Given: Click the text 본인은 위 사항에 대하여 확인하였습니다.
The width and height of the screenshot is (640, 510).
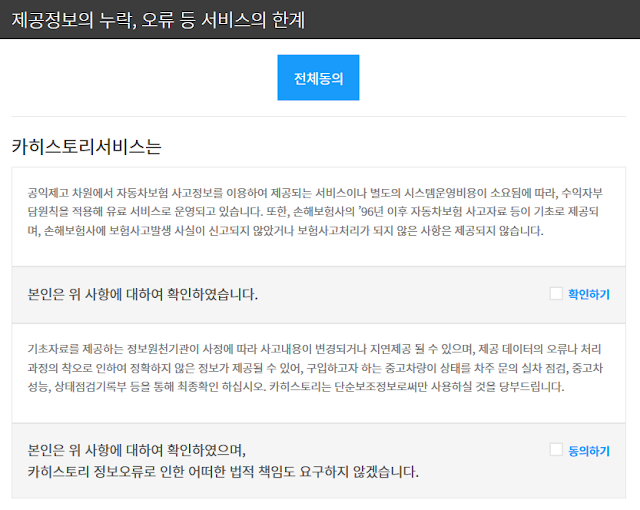Looking at the screenshot, I should 142,294.
